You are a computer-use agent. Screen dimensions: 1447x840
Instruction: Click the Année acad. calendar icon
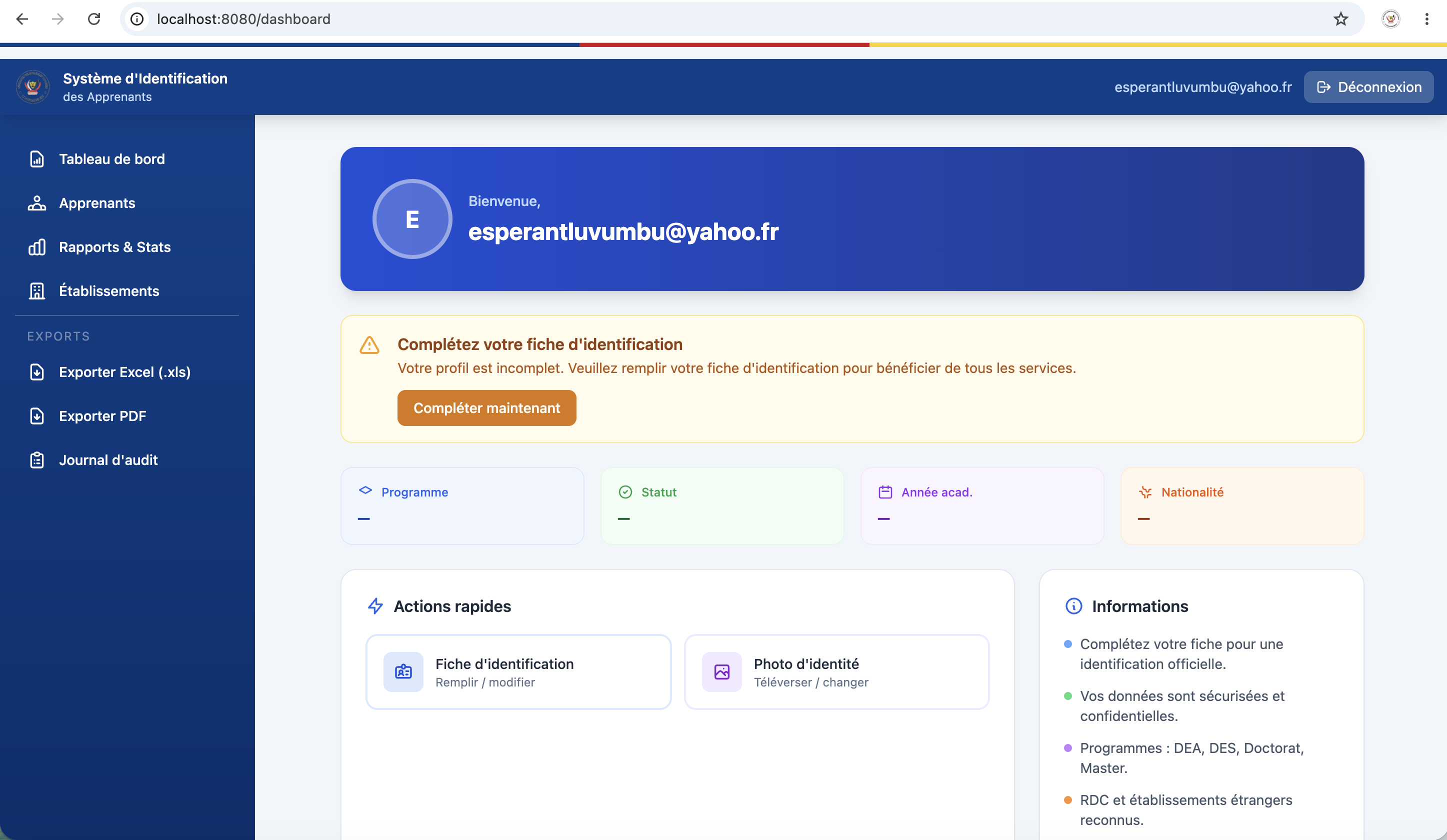coord(885,492)
